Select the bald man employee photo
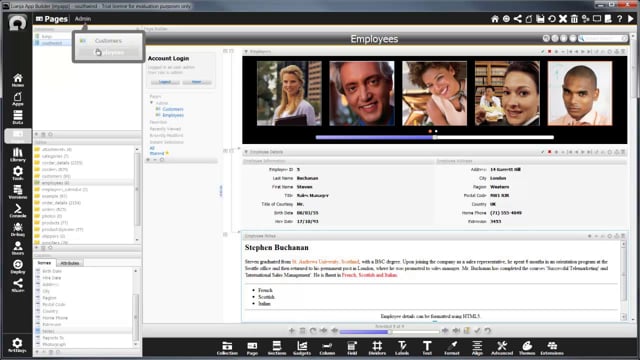Image resolution: width=640 pixels, height=360 pixels. click(x=580, y=93)
